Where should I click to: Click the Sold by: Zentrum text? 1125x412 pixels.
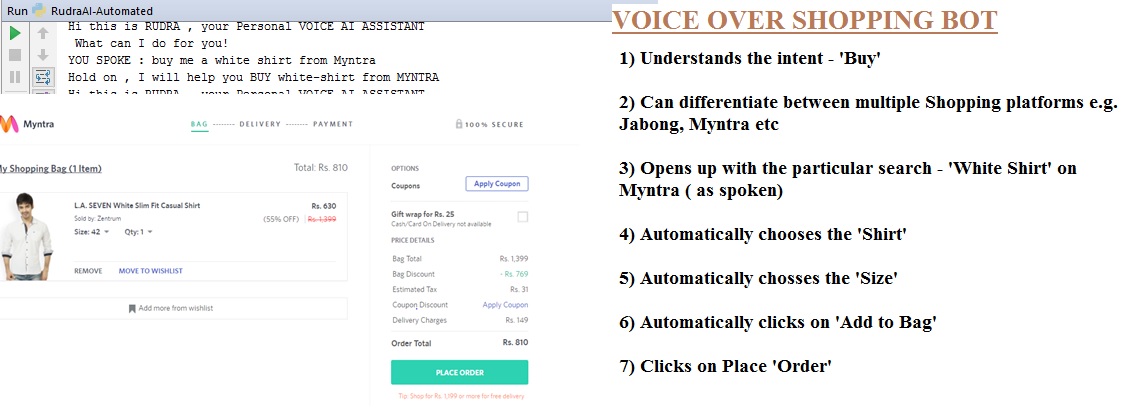tap(99, 218)
